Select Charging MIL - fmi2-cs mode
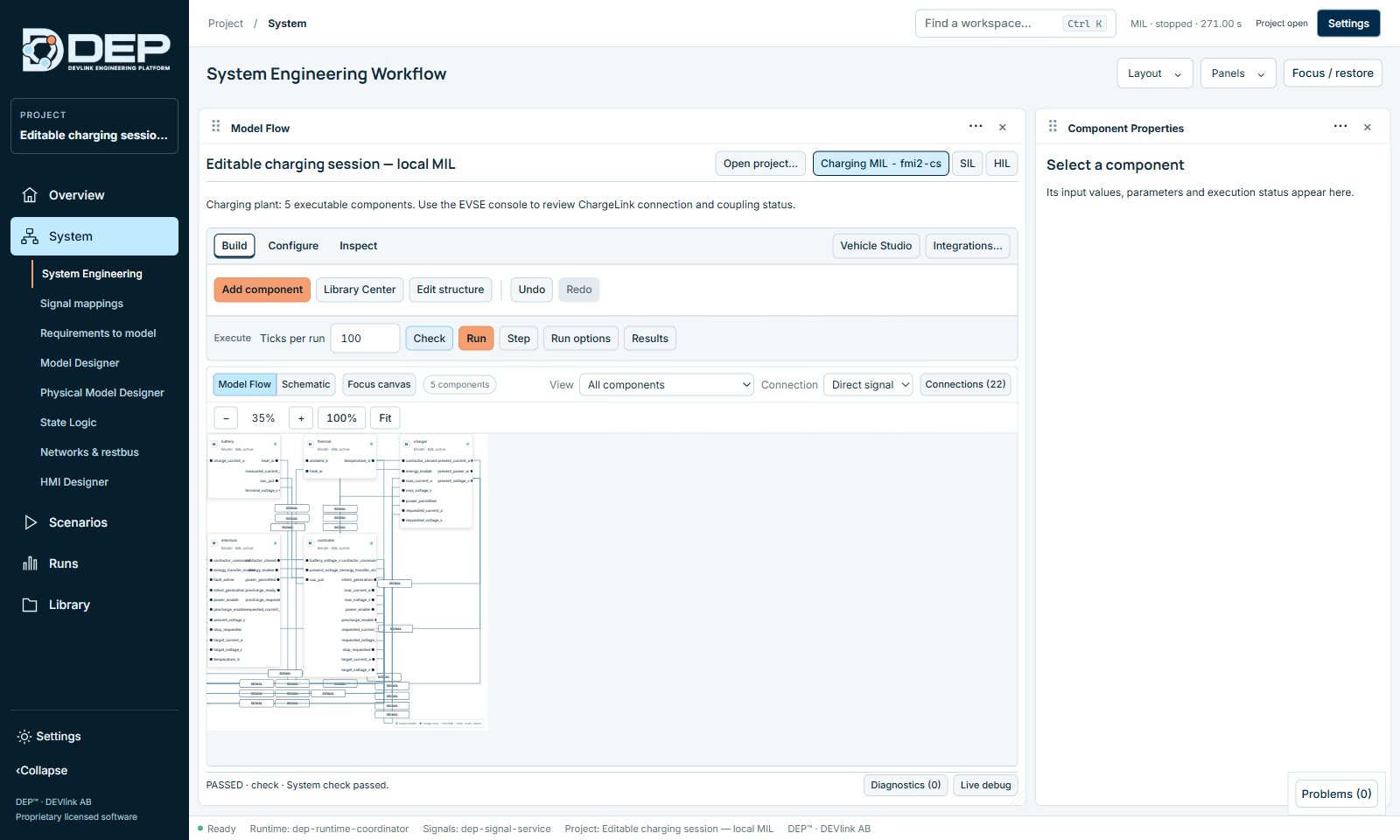 click(x=881, y=164)
